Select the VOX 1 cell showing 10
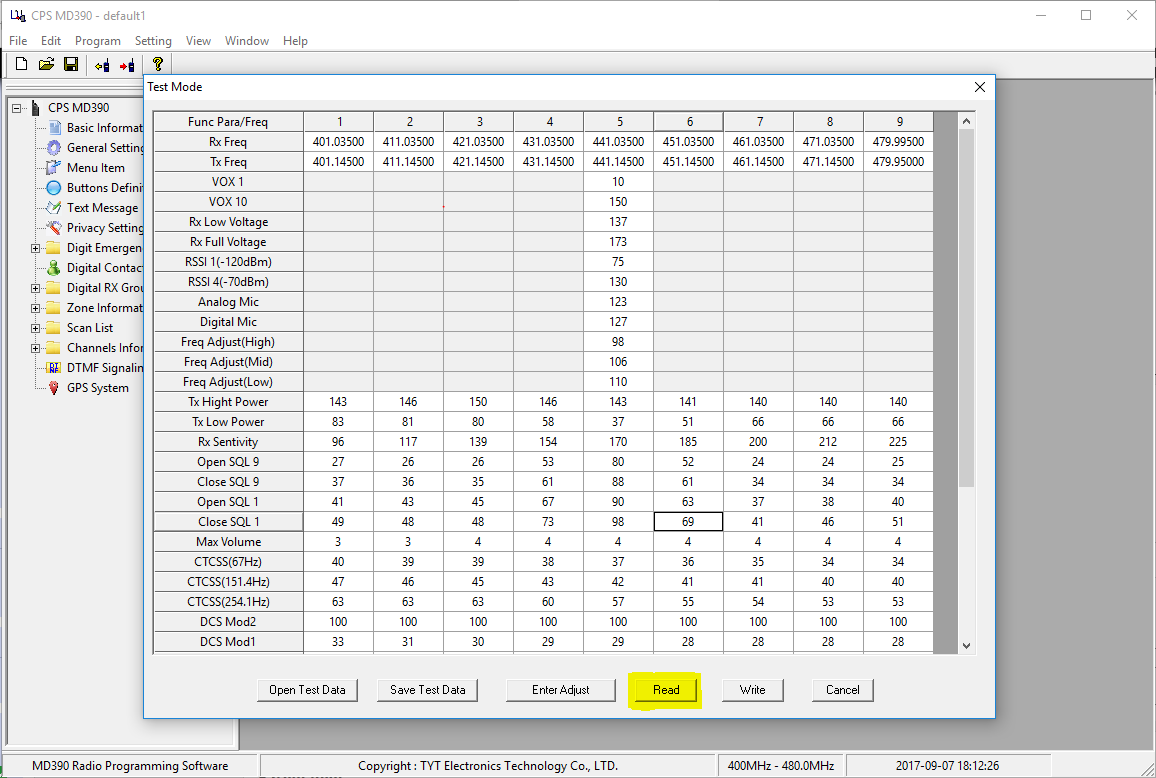 click(618, 181)
